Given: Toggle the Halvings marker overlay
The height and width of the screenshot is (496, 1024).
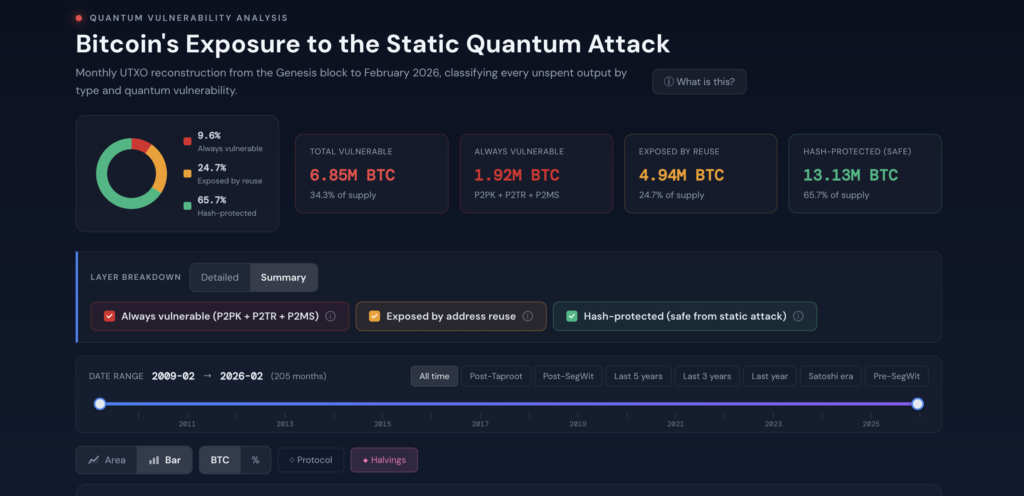Looking at the screenshot, I should click(384, 460).
